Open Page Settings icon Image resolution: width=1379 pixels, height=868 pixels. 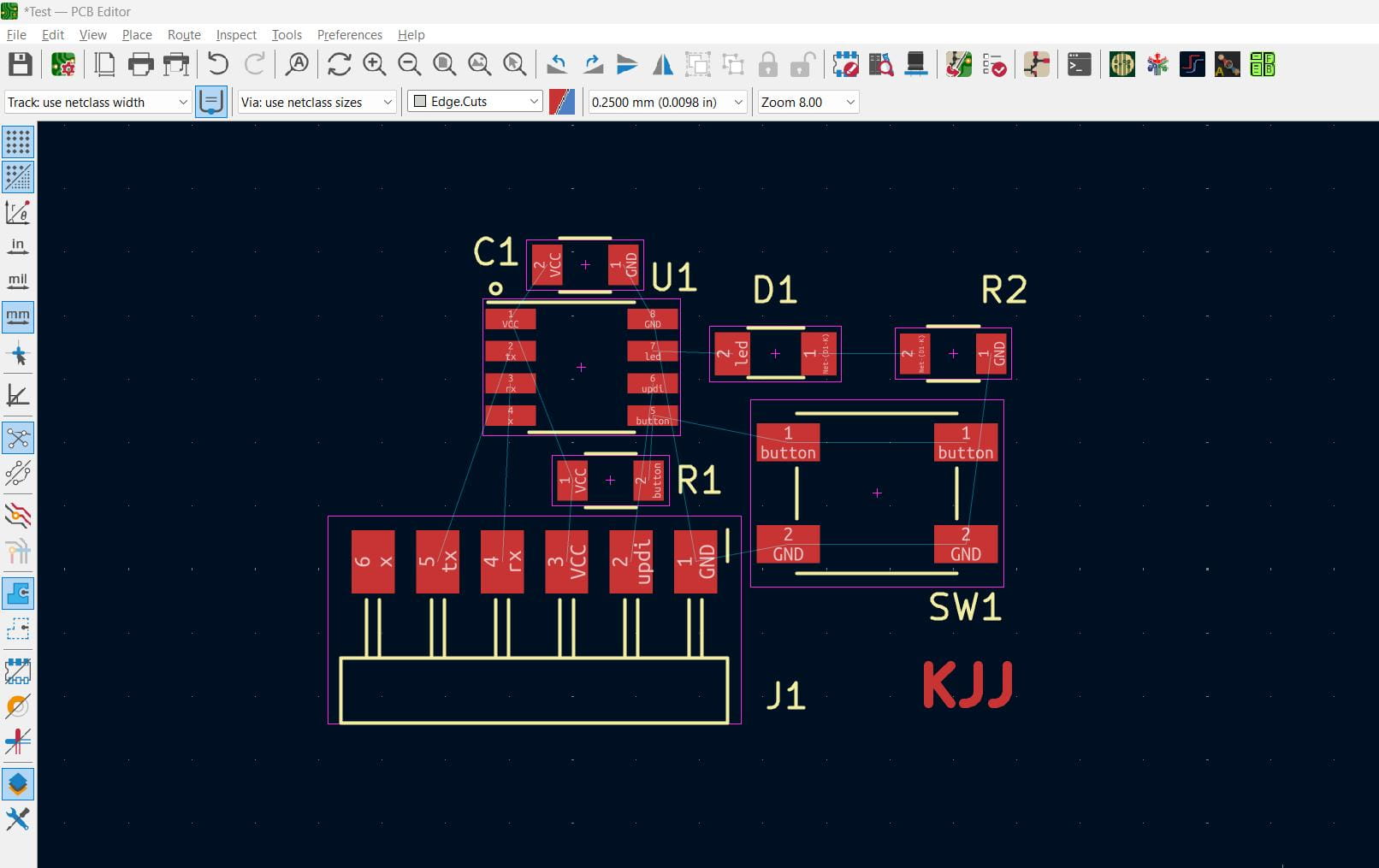pyautogui.click(x=104, y=64)
